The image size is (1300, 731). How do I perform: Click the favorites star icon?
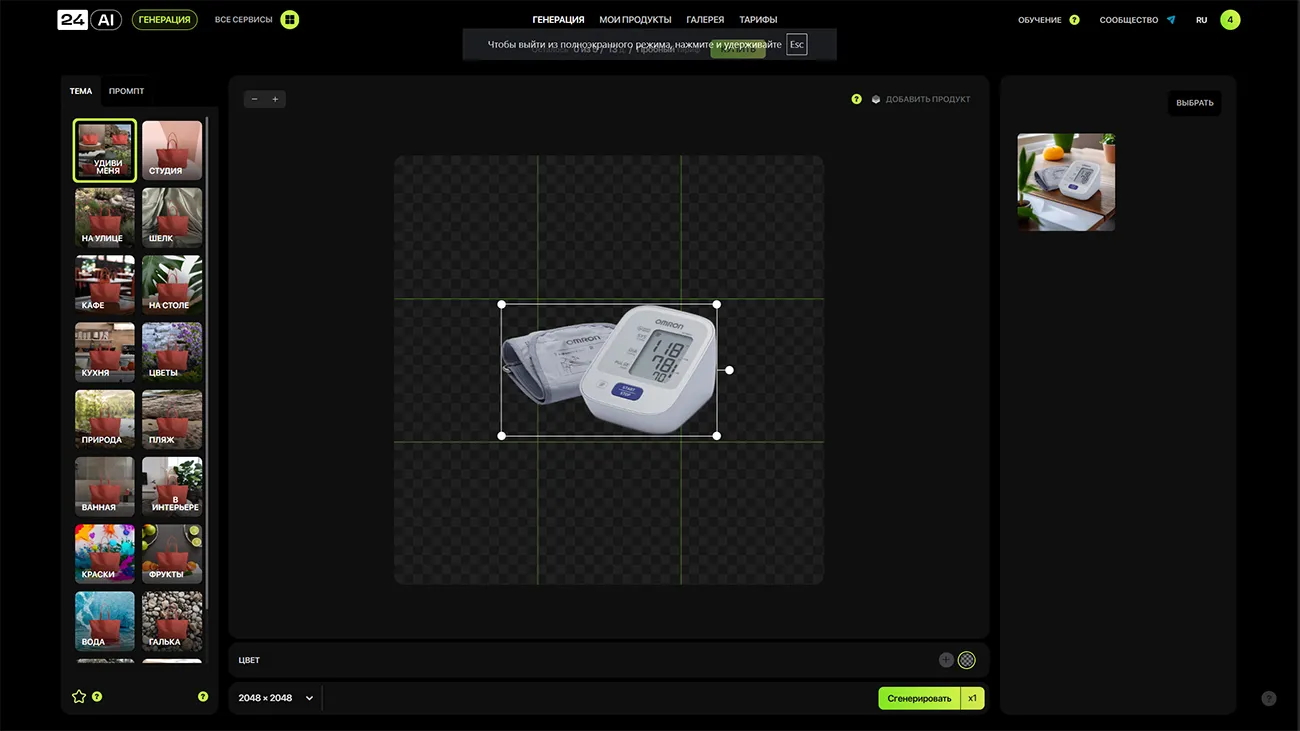[79, 697]
